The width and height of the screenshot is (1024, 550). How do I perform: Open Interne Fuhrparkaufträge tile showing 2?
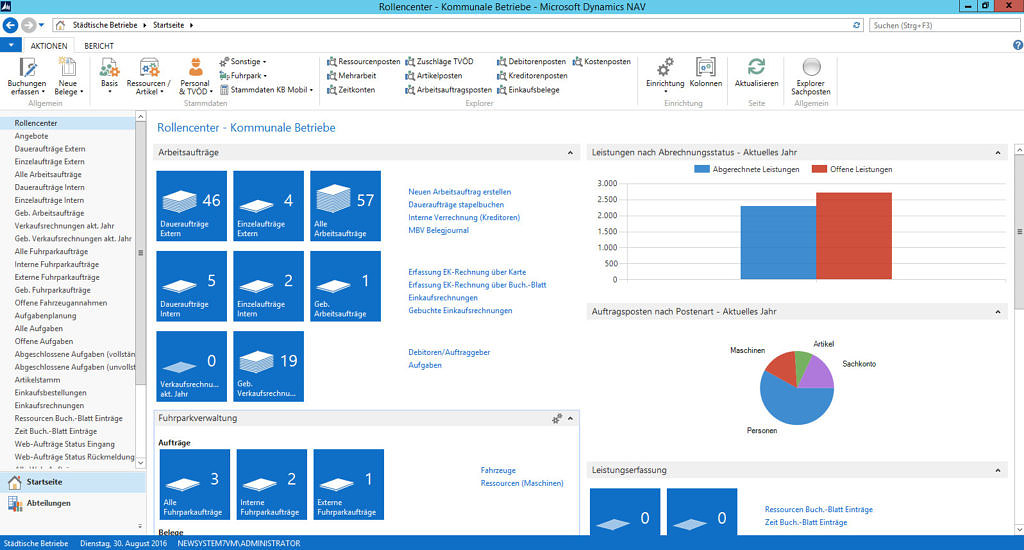click(x=272, y=485)
